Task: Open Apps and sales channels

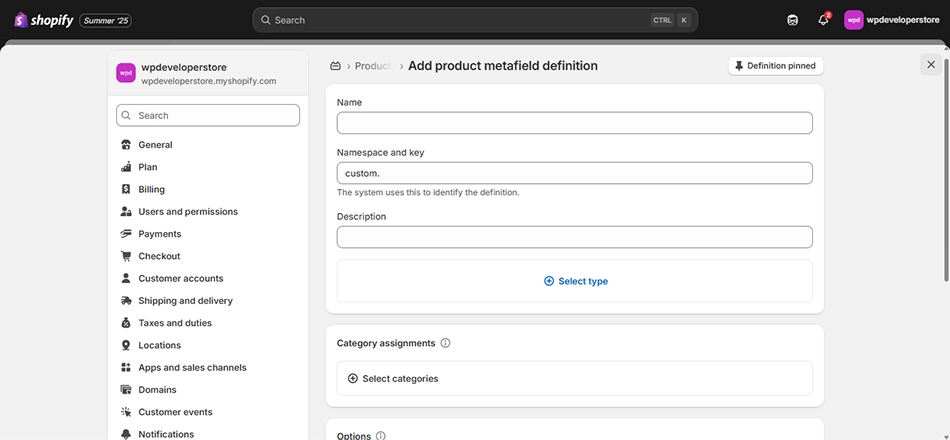Action: tap(192, 367)
